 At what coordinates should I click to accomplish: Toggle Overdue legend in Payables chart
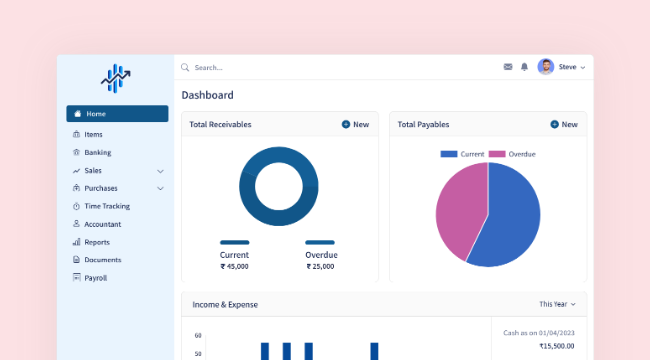coord(512,154)
